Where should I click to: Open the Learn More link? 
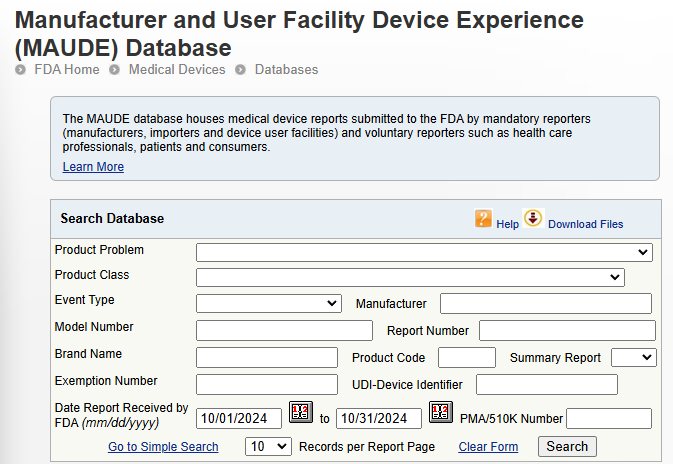pos(93,167)
